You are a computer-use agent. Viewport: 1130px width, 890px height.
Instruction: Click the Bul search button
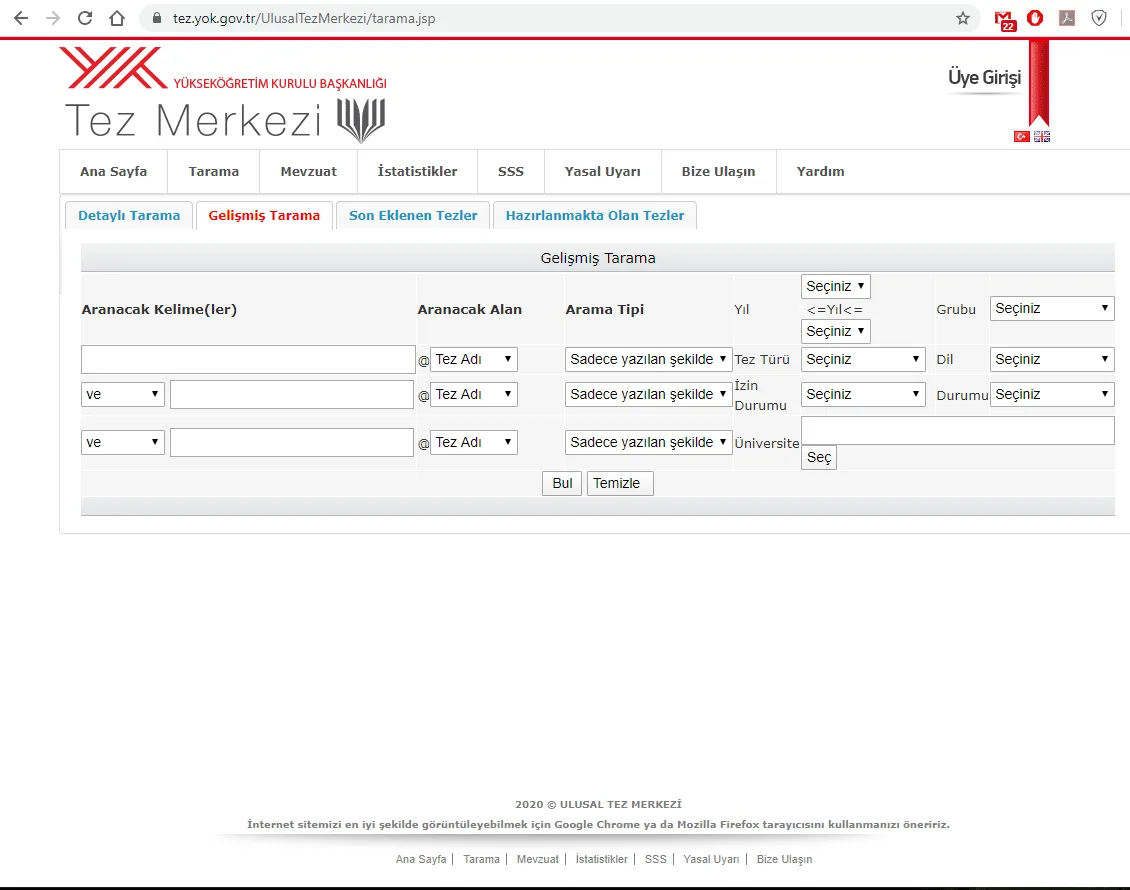(562, 483)
